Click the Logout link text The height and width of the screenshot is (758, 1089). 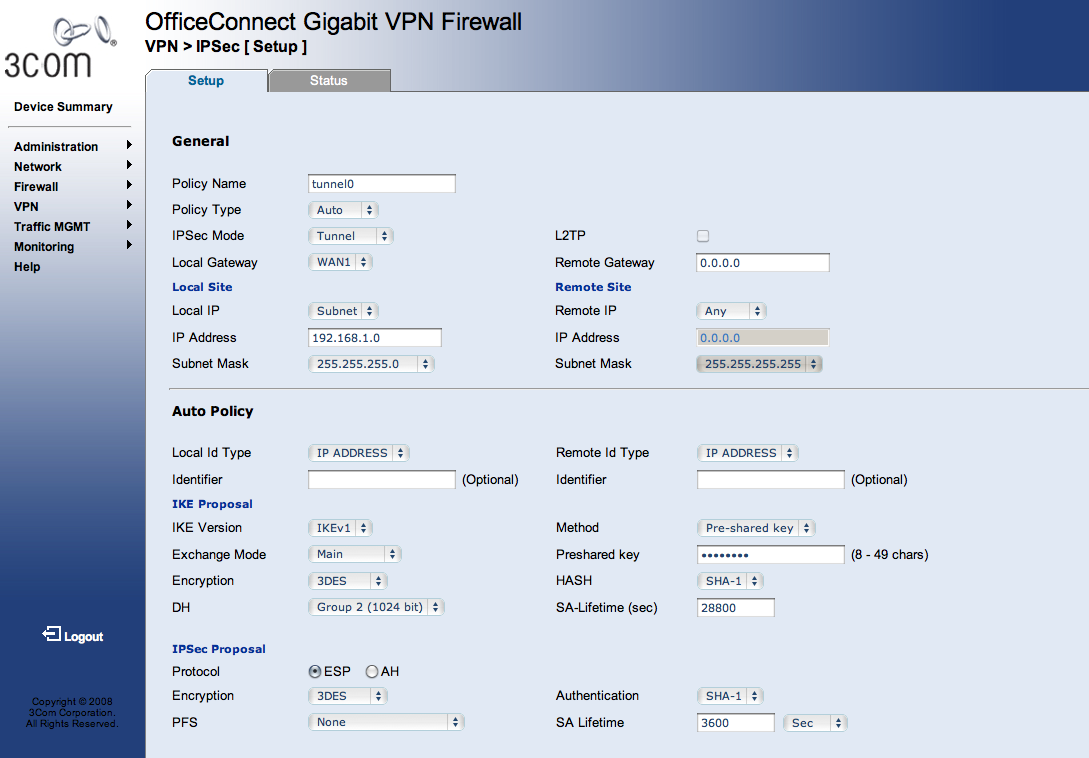point(83,636)
